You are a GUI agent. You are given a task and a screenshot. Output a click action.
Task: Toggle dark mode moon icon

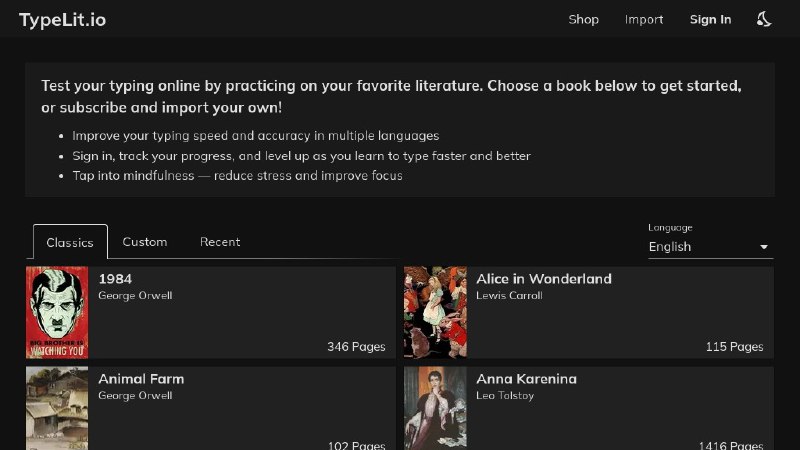[x=764, y=19]
